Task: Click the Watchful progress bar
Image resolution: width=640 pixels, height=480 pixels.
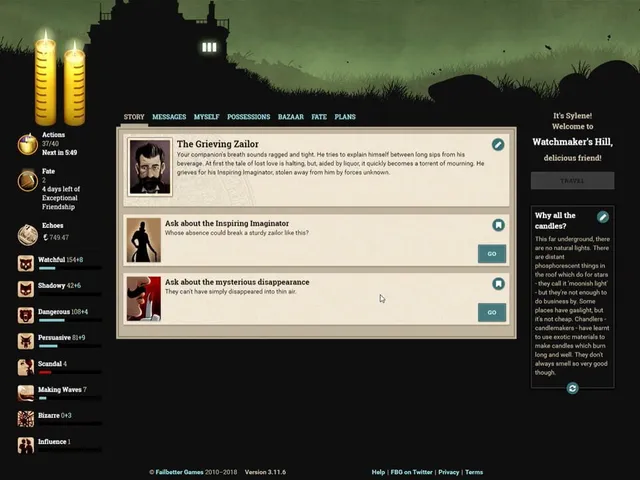Action: [70, 268]
